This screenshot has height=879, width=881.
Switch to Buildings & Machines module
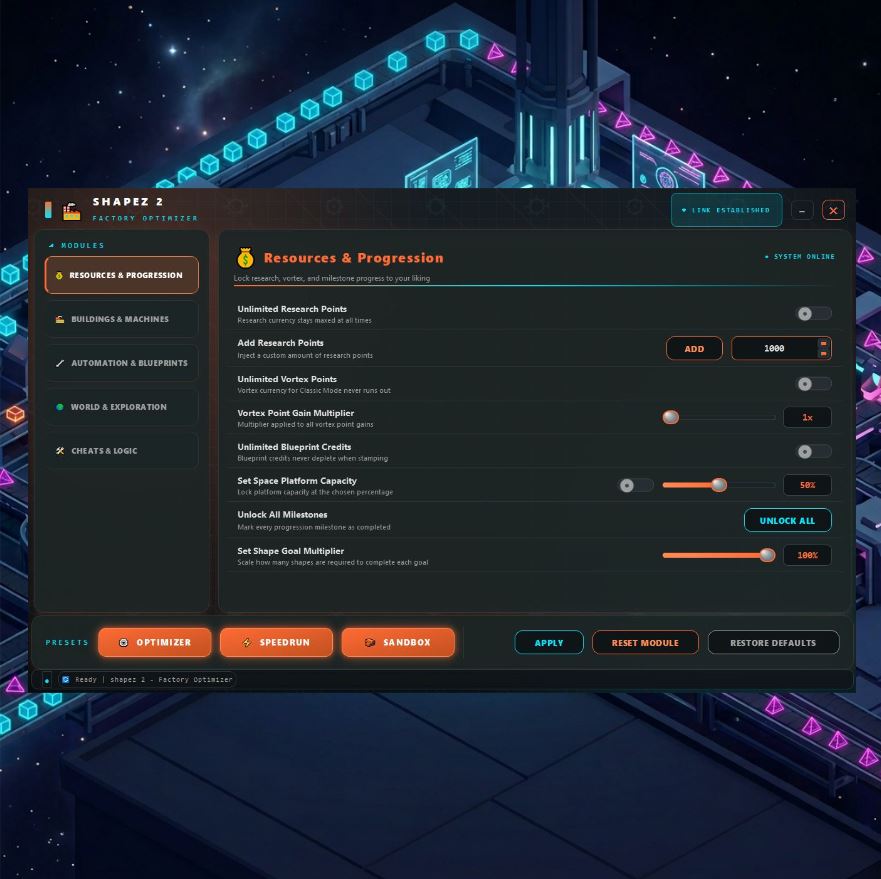[122, 319]
